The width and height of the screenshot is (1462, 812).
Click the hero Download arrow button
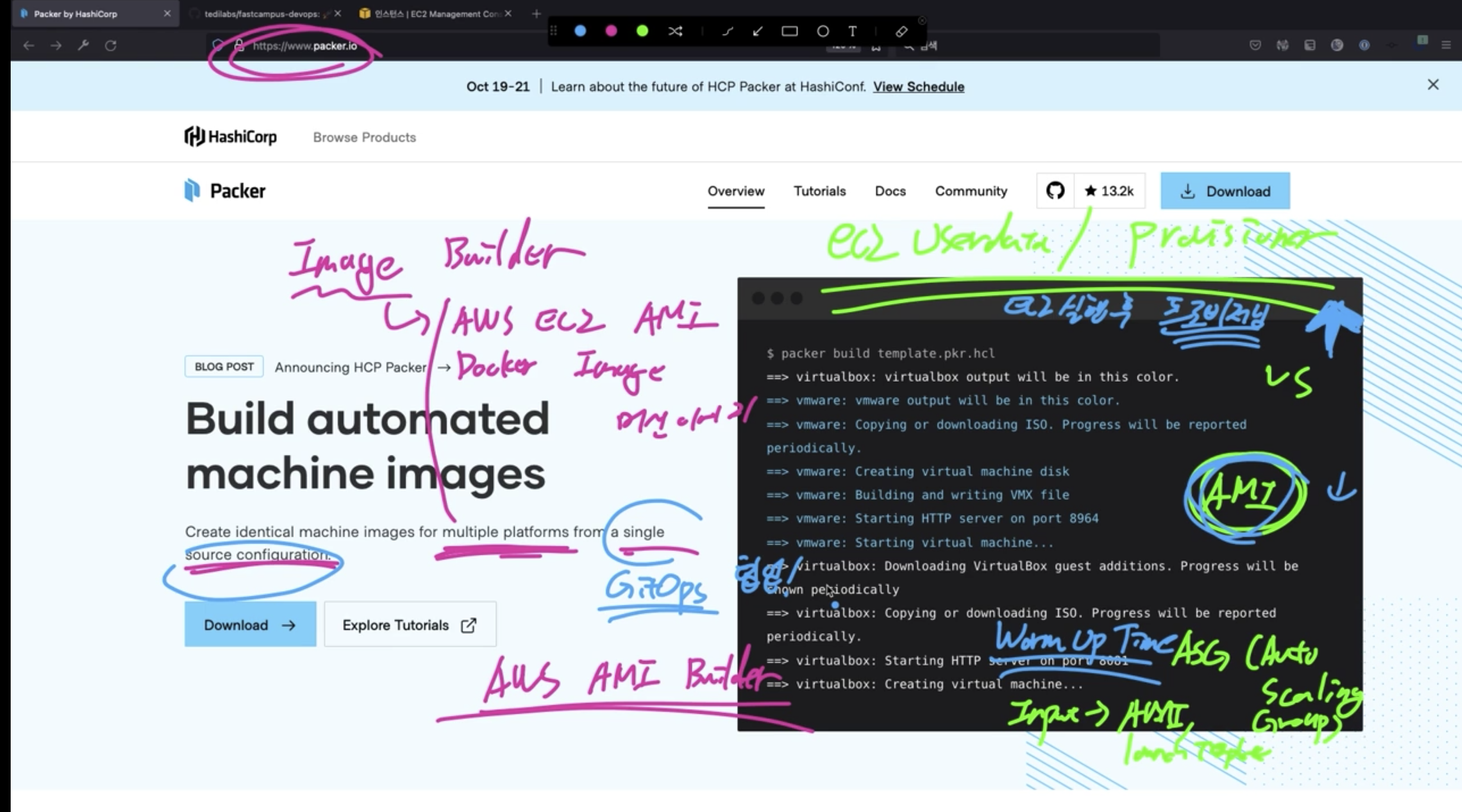pyautogui.click(x=250, y=625)
